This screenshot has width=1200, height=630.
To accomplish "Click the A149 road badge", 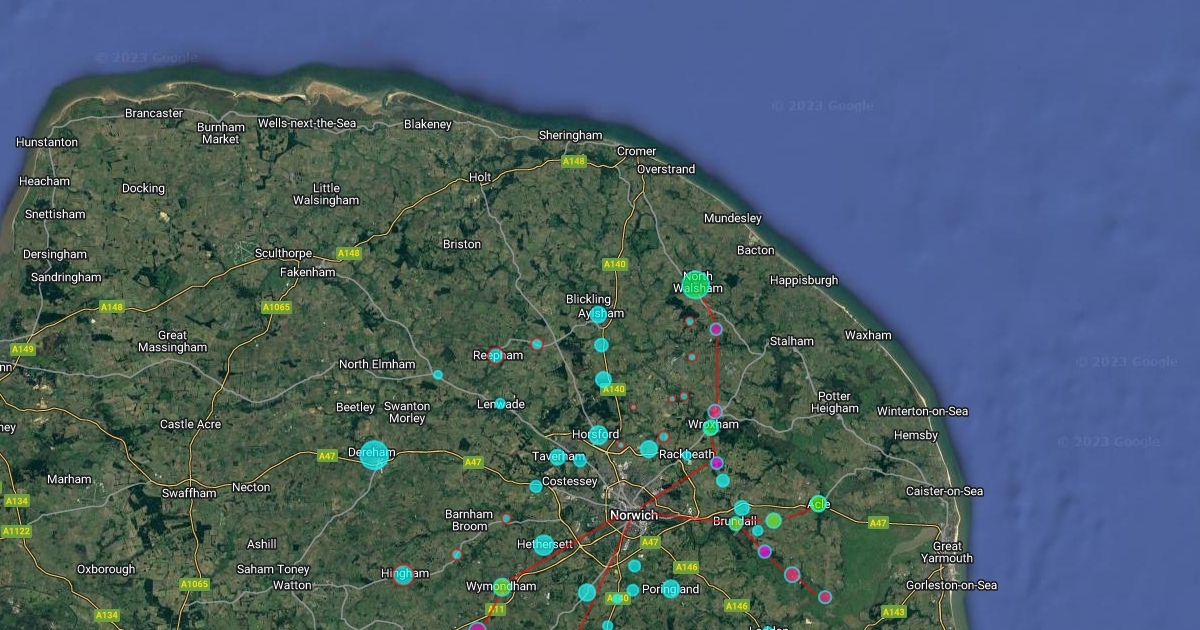I will pyautogui.click(x=22, y=349).
